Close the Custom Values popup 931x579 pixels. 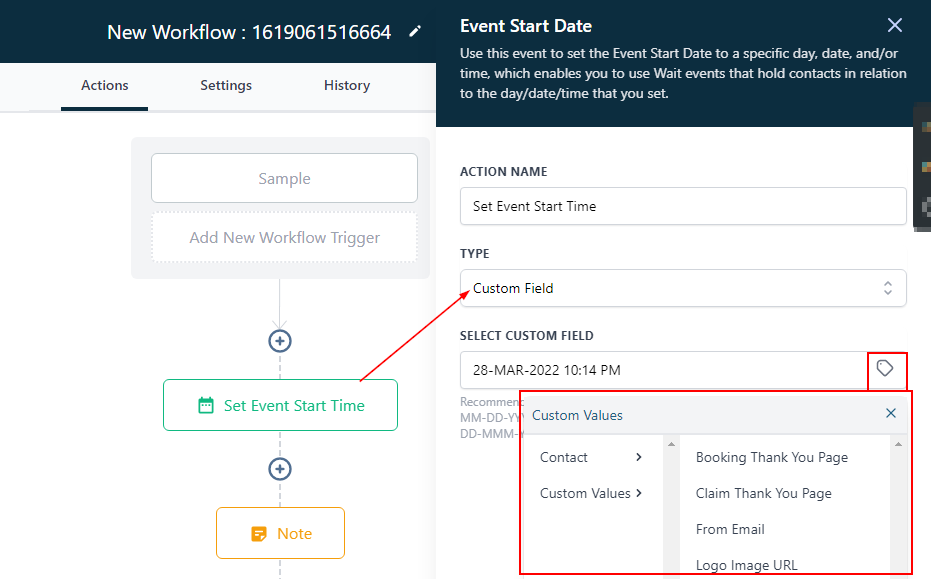(x=891, y=413)
